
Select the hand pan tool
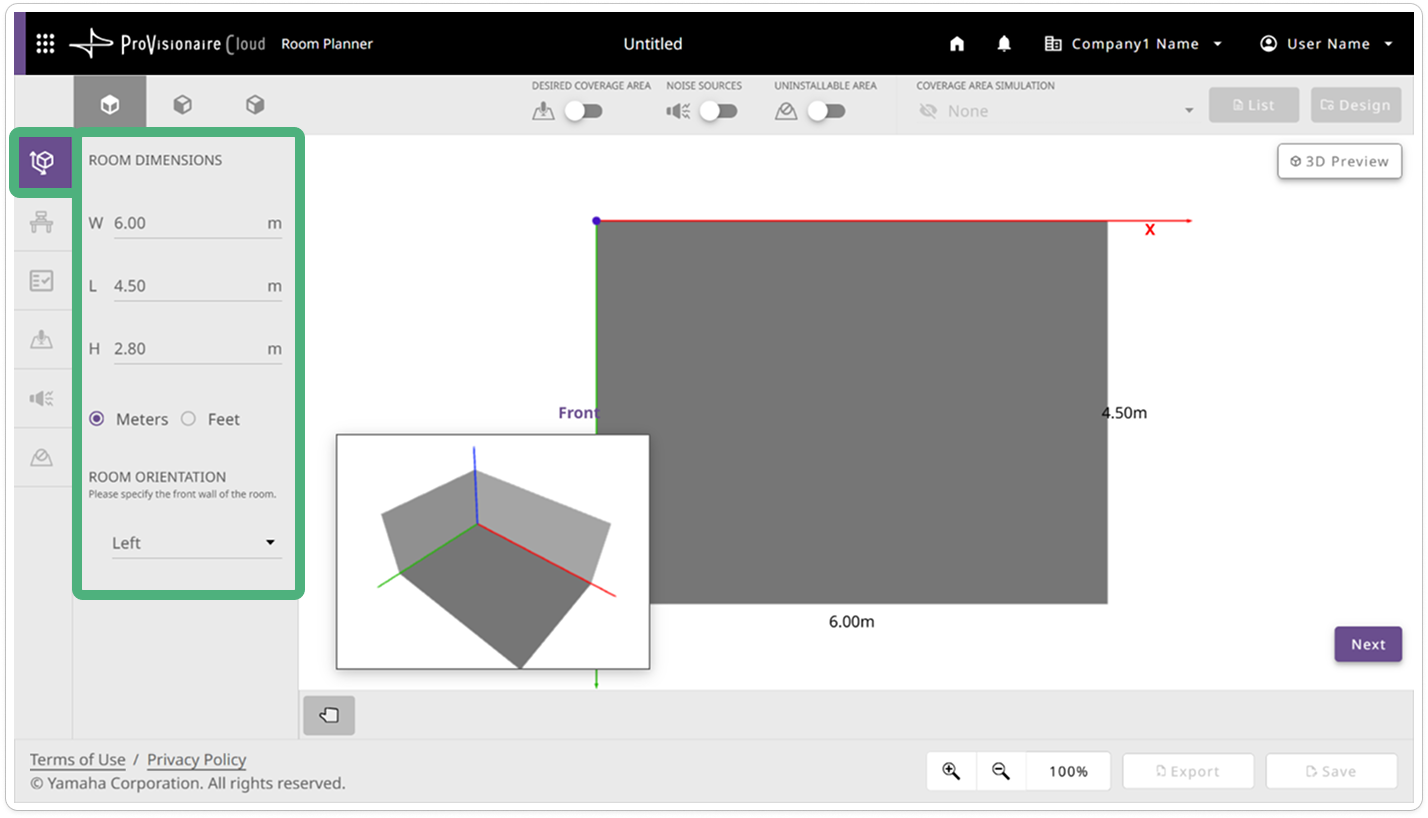click(329, 715)
